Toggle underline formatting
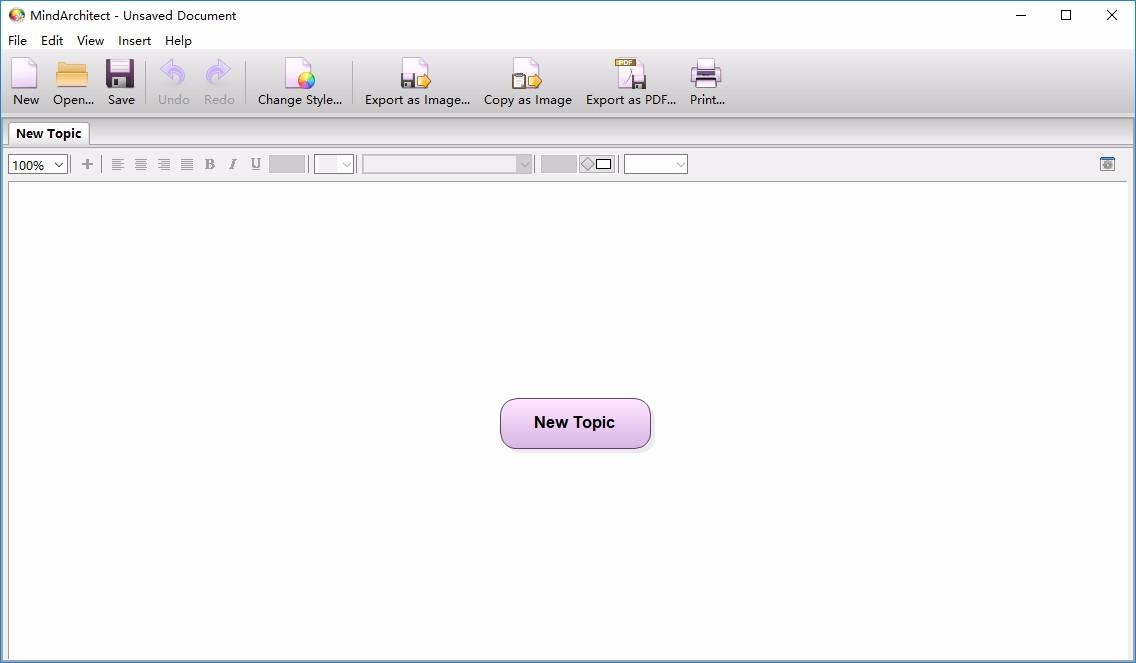1136x663 pixels. (256, 164)
